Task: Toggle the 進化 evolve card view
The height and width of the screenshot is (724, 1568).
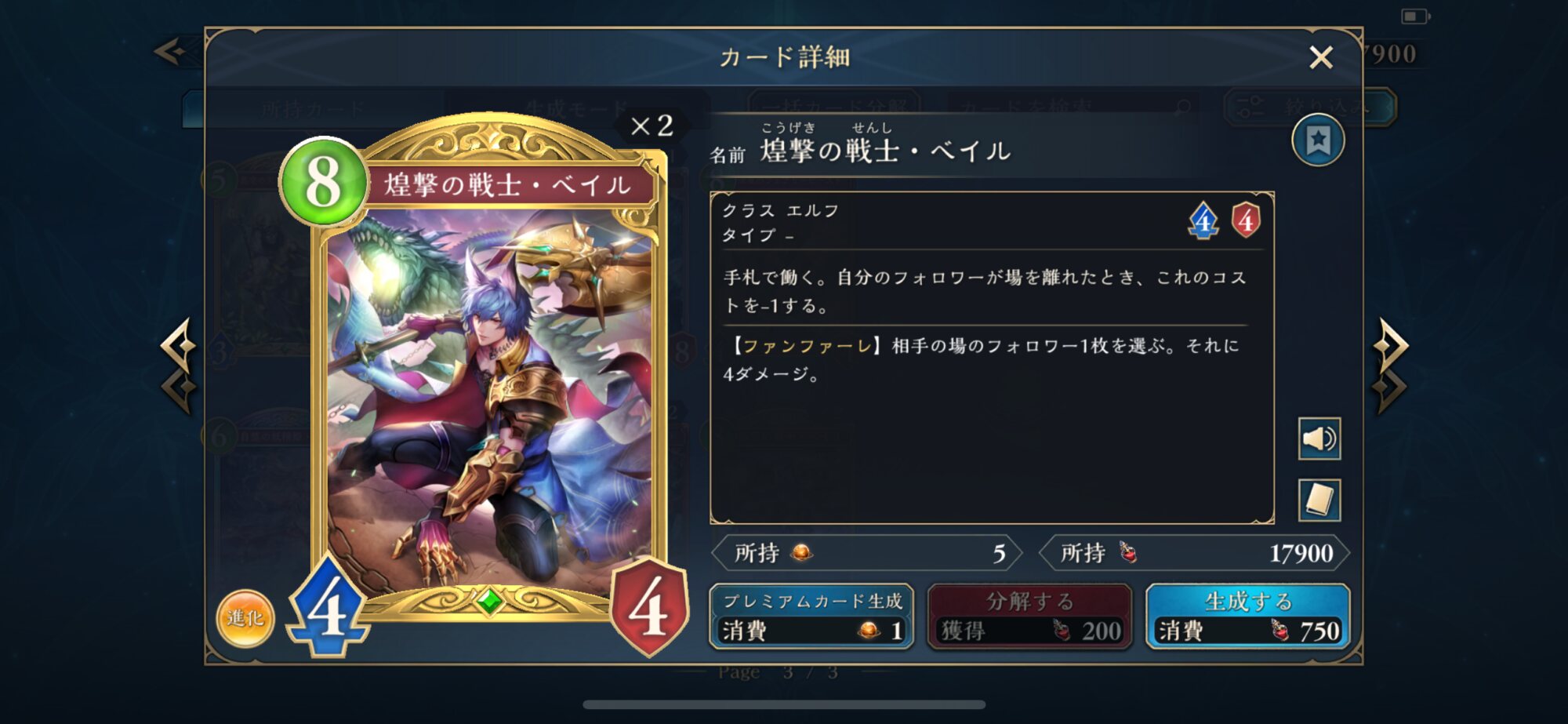Action: pos(245,618)
